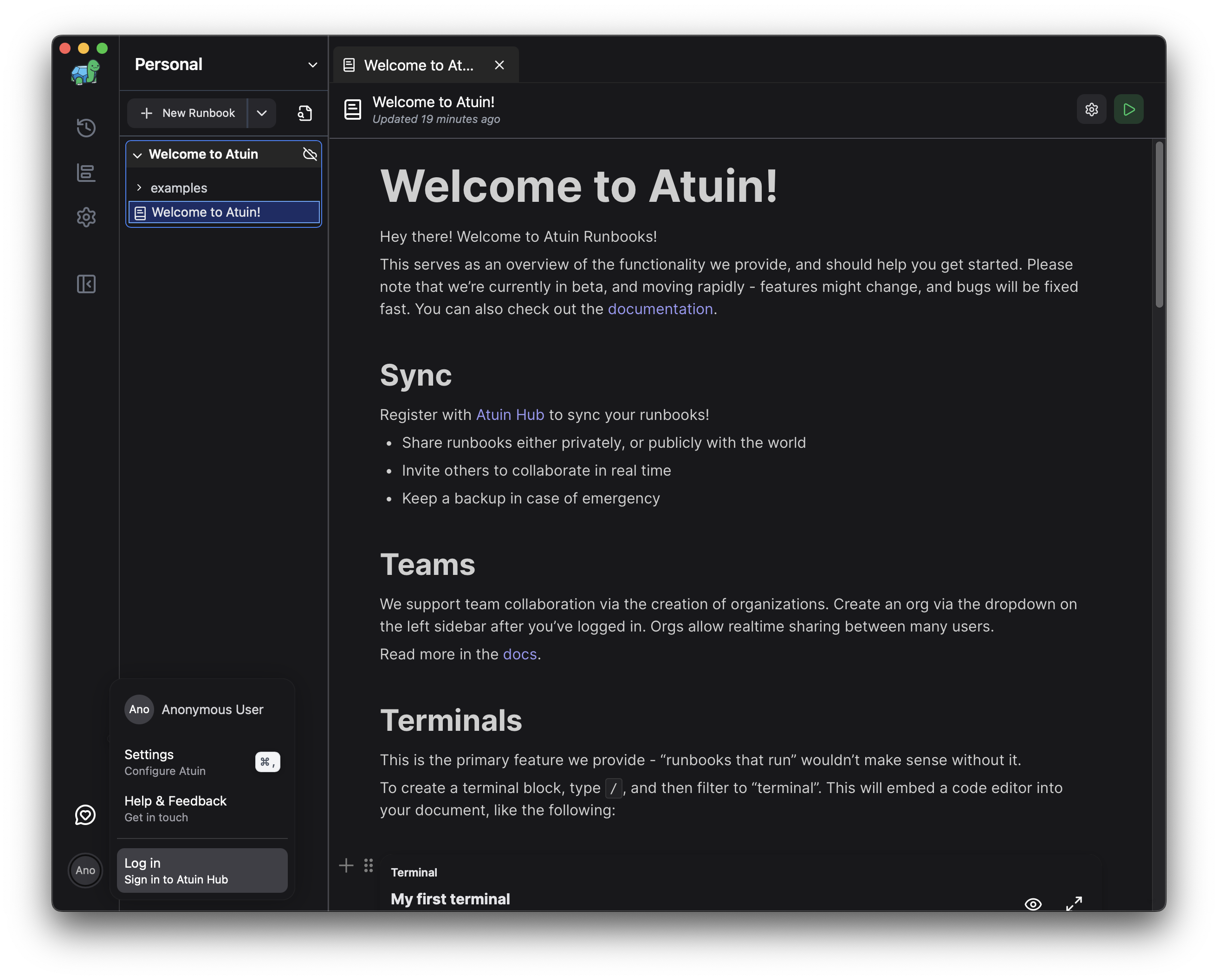Click the New Runbook button
Screen dimensions: 1218x980
point(188,113)
